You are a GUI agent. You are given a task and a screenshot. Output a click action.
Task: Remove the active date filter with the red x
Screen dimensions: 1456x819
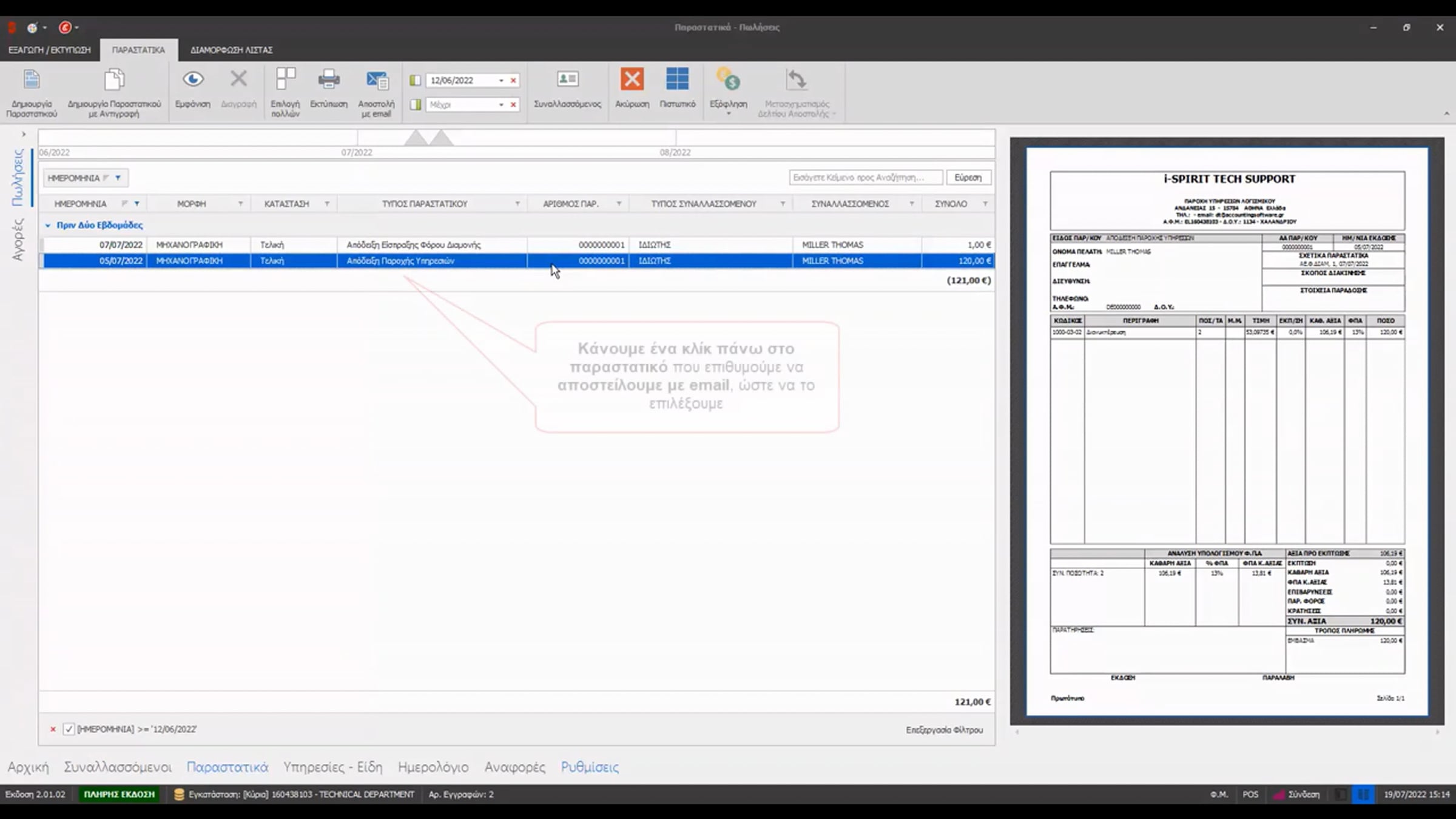click(x=53, y=729)
